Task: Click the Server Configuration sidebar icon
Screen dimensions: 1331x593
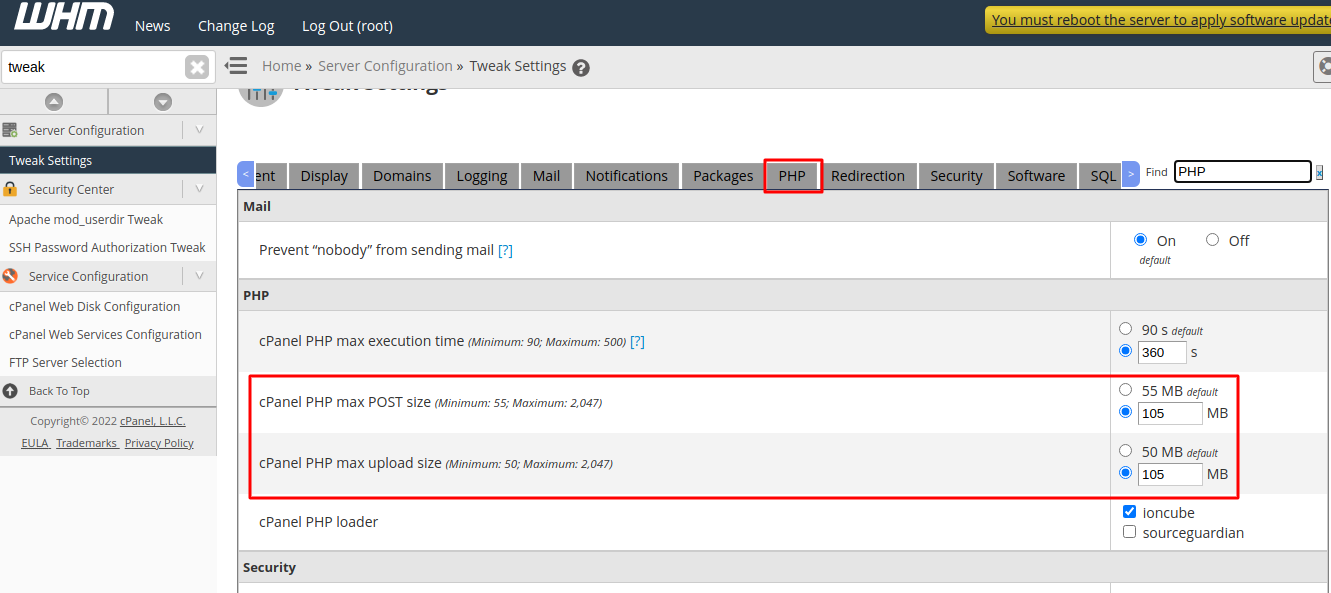Action: [x=11, y=130]
